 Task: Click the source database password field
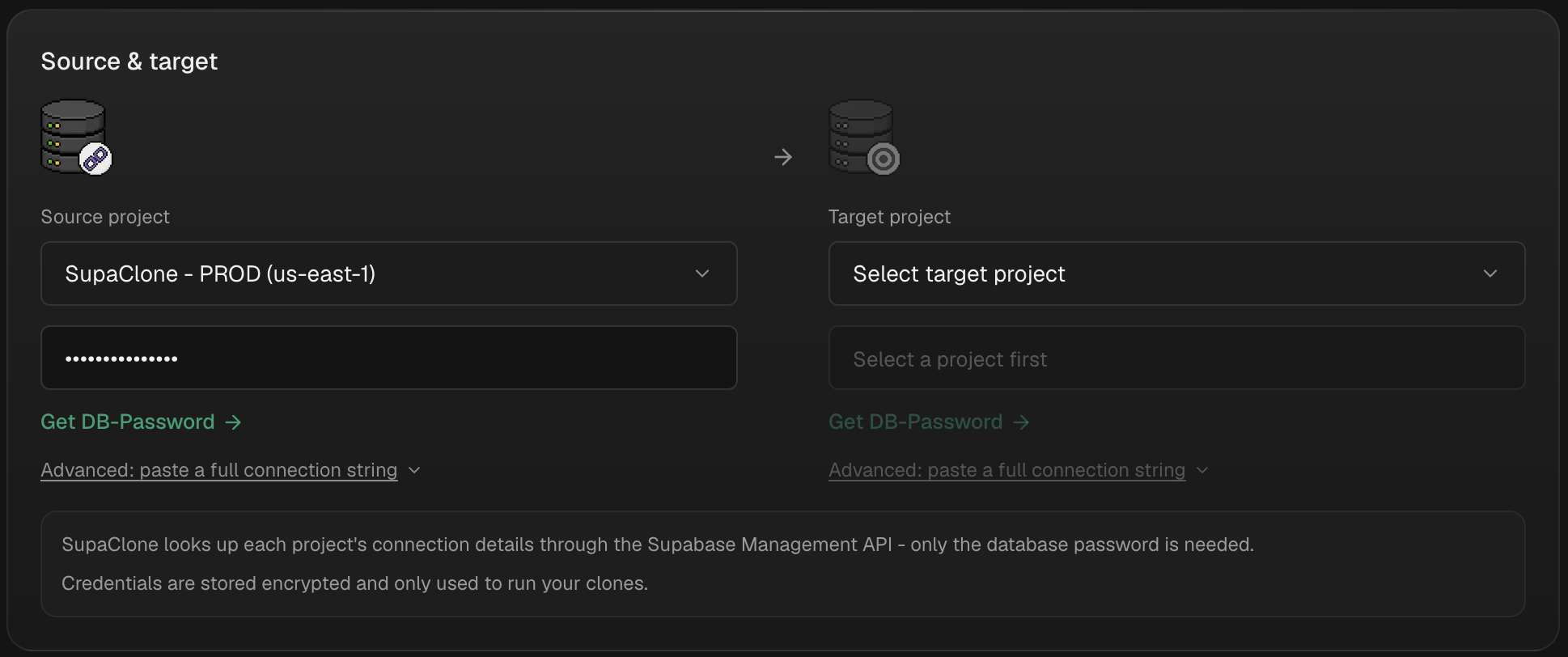click(389, 358)
